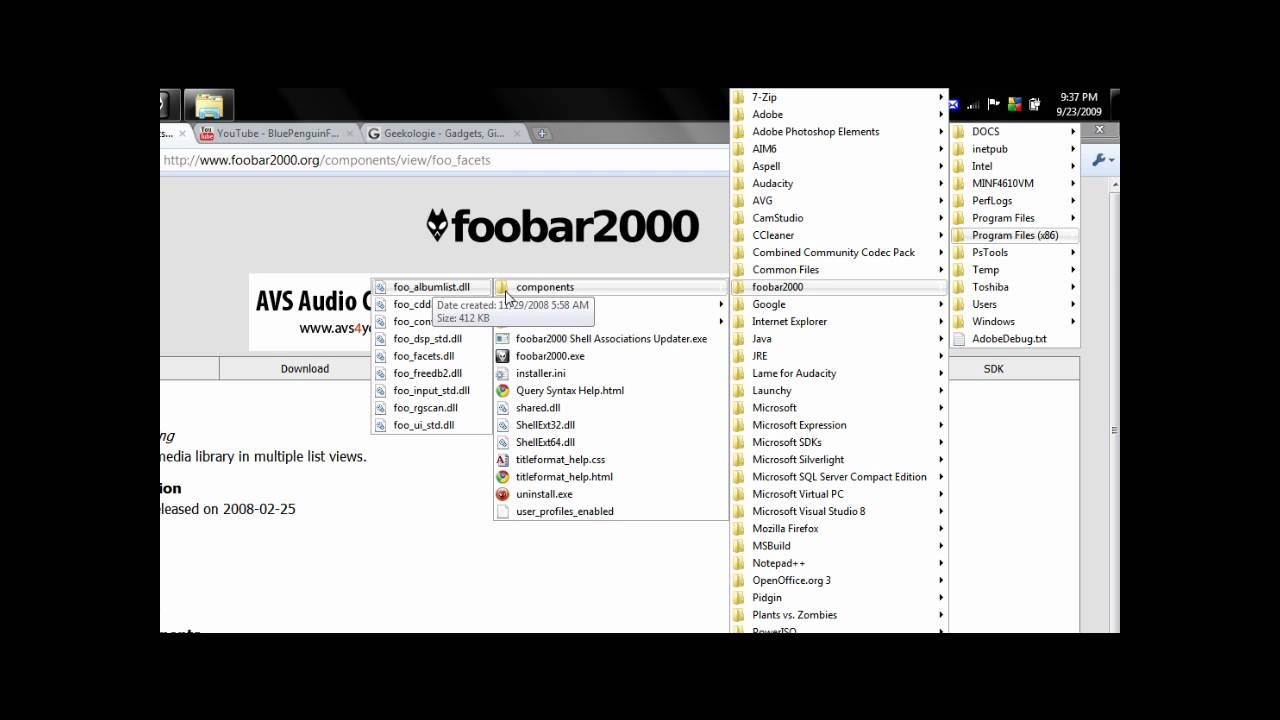Open the OpenOffice.org 3 folder
The image size is (1280, 720).
pos(838,580)
